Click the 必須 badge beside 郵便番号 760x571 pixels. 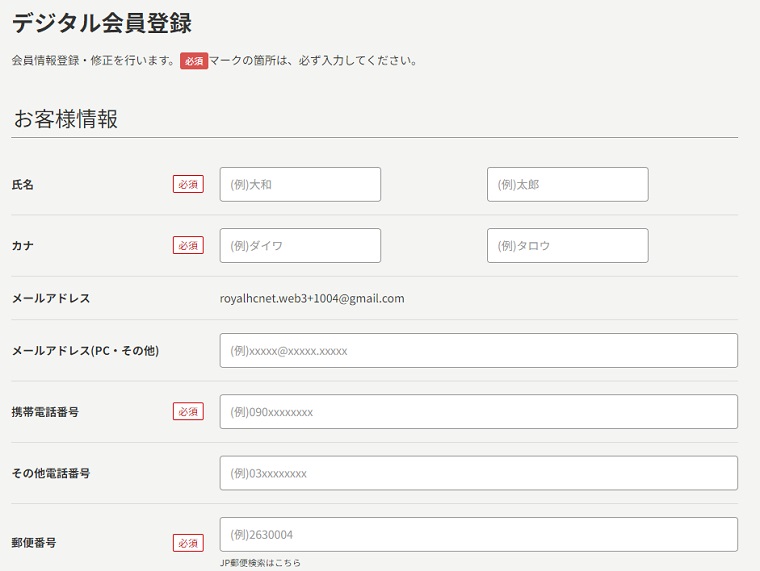coord(188,543)
